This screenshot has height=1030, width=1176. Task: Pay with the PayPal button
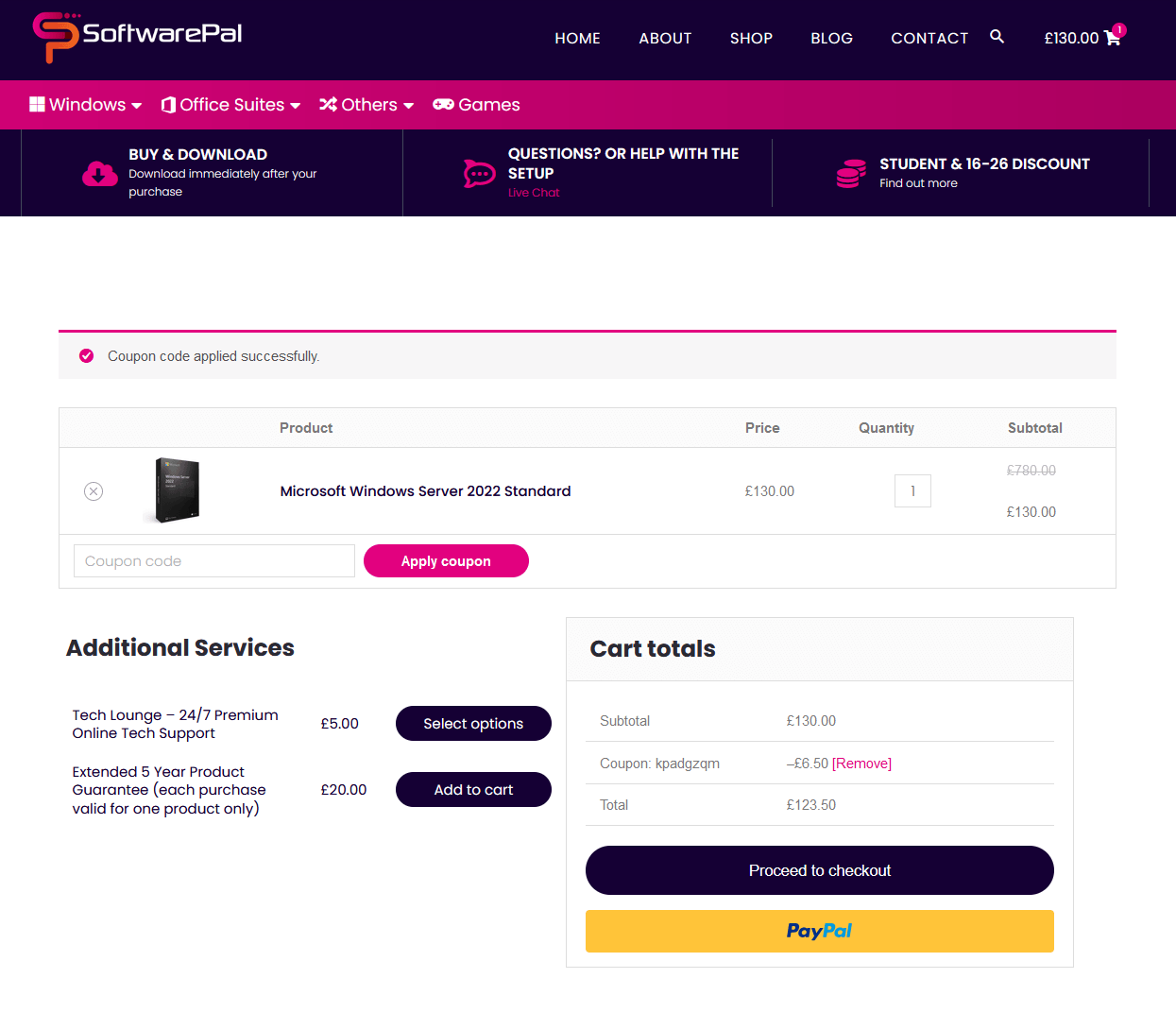pyautogui.click(x=820, y=931)
